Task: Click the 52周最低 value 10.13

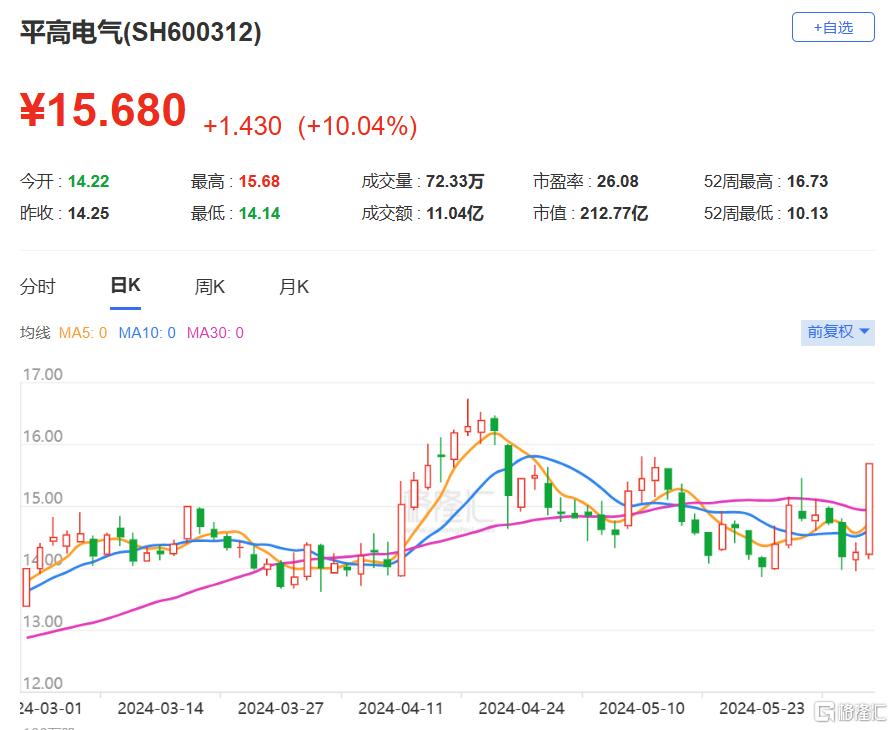Action: pyautogui.click(x=807, y=213)
